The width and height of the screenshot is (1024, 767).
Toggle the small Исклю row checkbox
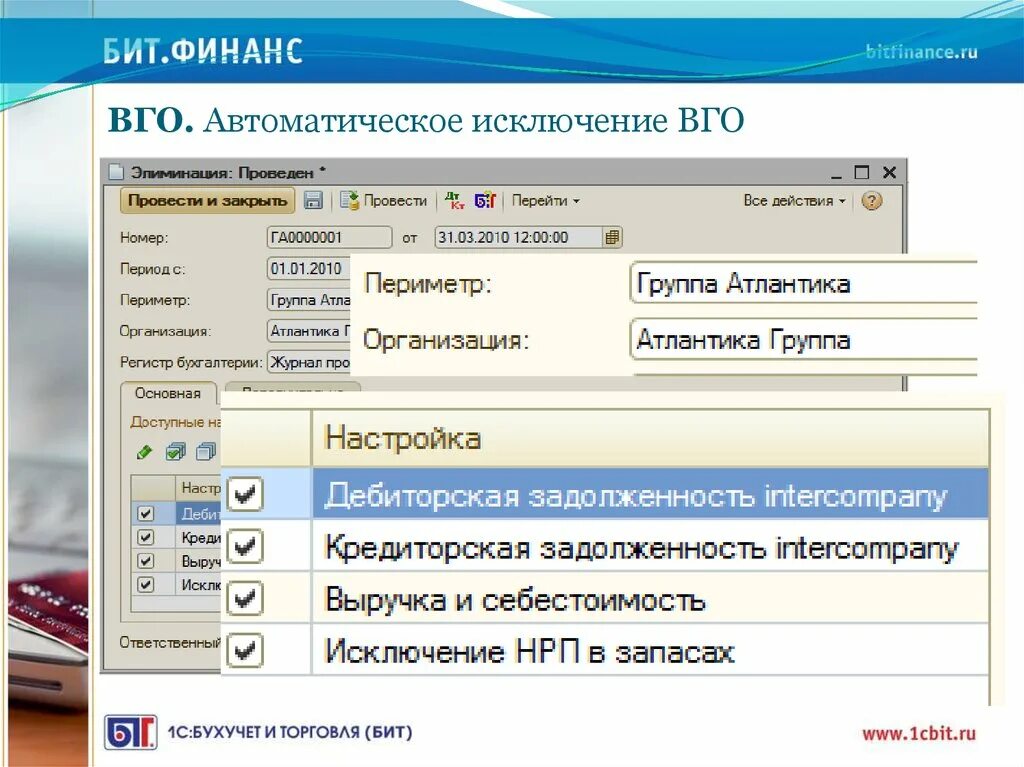coord(146,583)
